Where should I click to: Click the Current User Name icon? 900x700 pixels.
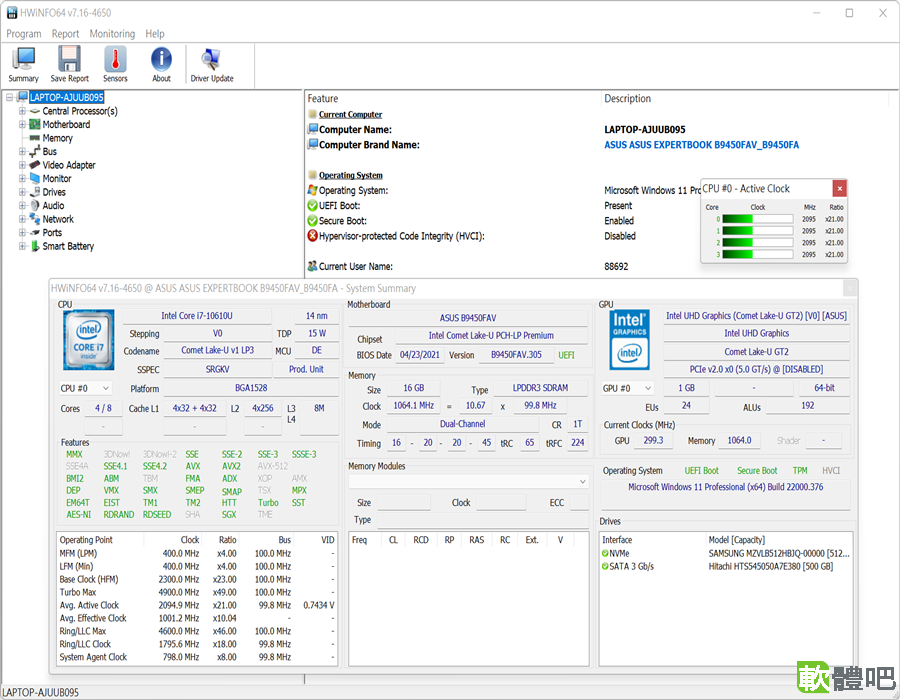[x=312, y=266]
